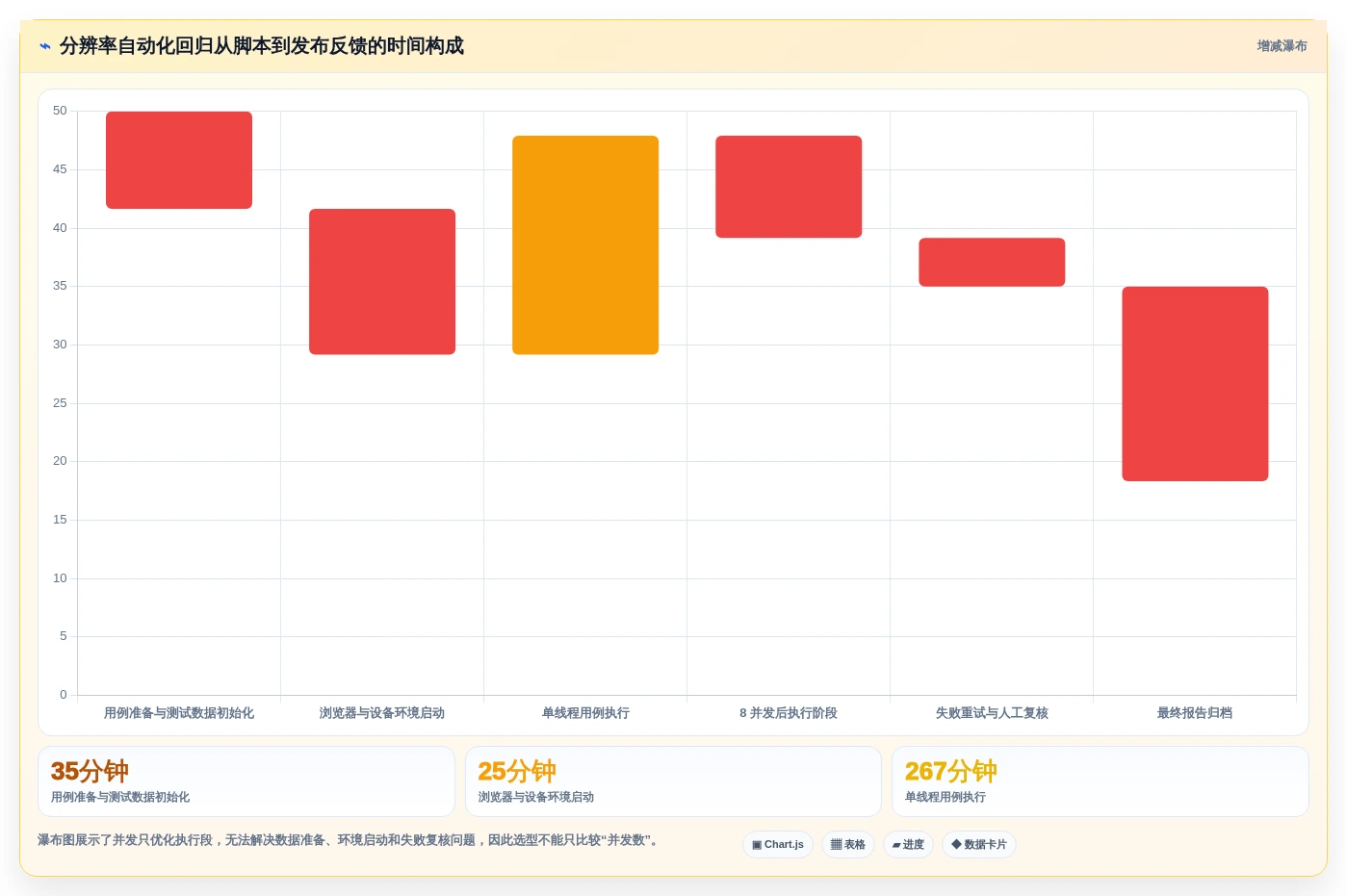Click the y-axis value 50
This screenshot has height=896, width=1347.
[x=60, y=111]
